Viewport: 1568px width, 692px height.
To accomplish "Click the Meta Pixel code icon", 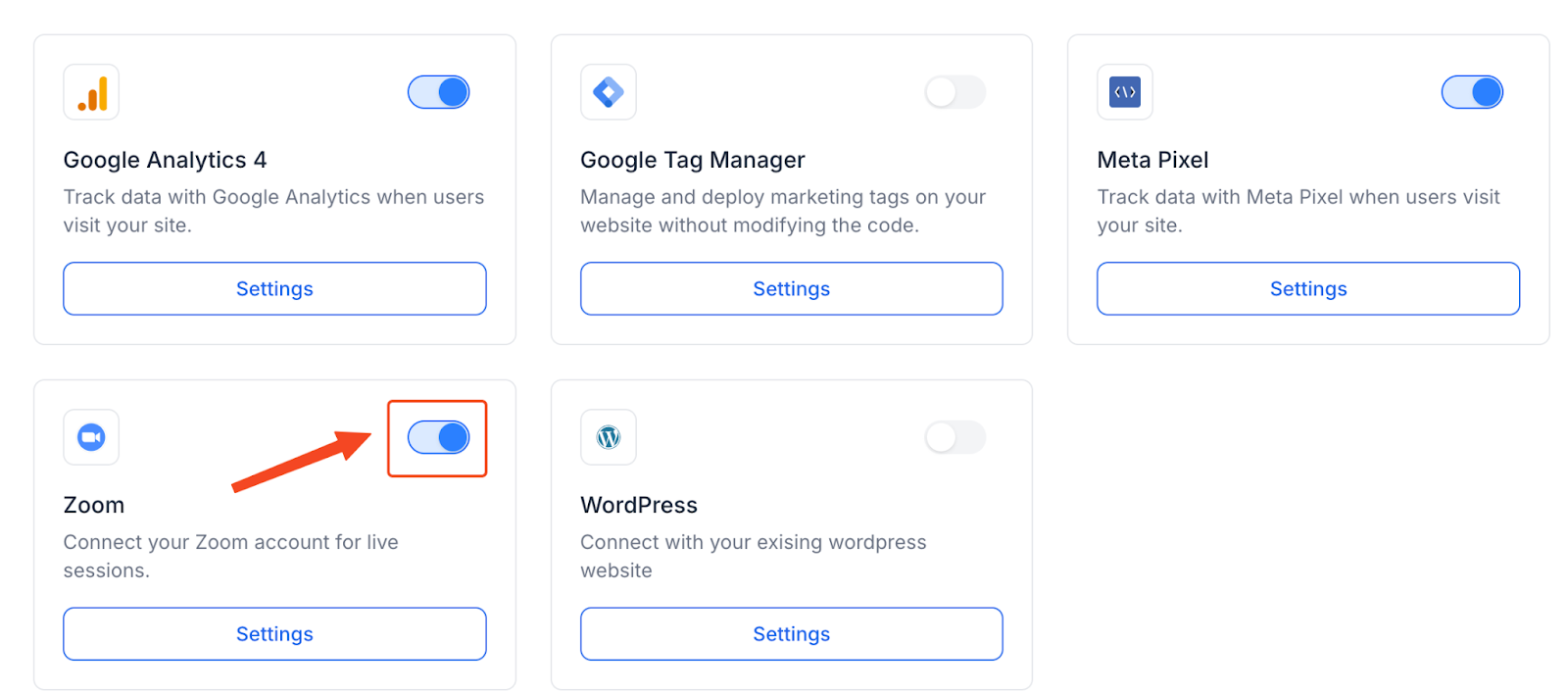I will pyautogui.click(x=1125, y=92).
